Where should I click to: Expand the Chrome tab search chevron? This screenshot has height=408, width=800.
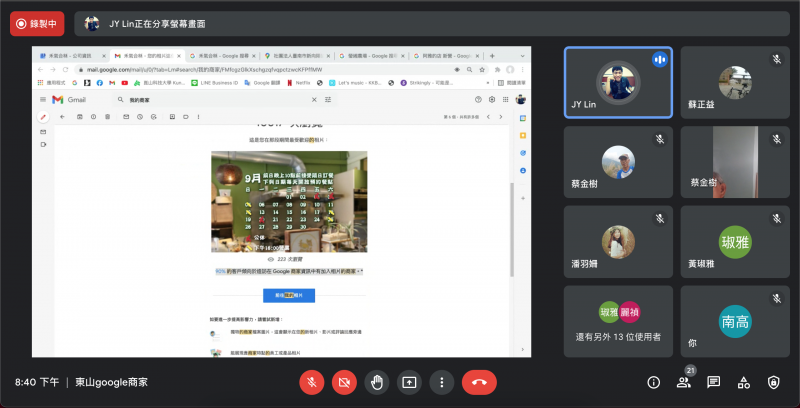point(522,56)
